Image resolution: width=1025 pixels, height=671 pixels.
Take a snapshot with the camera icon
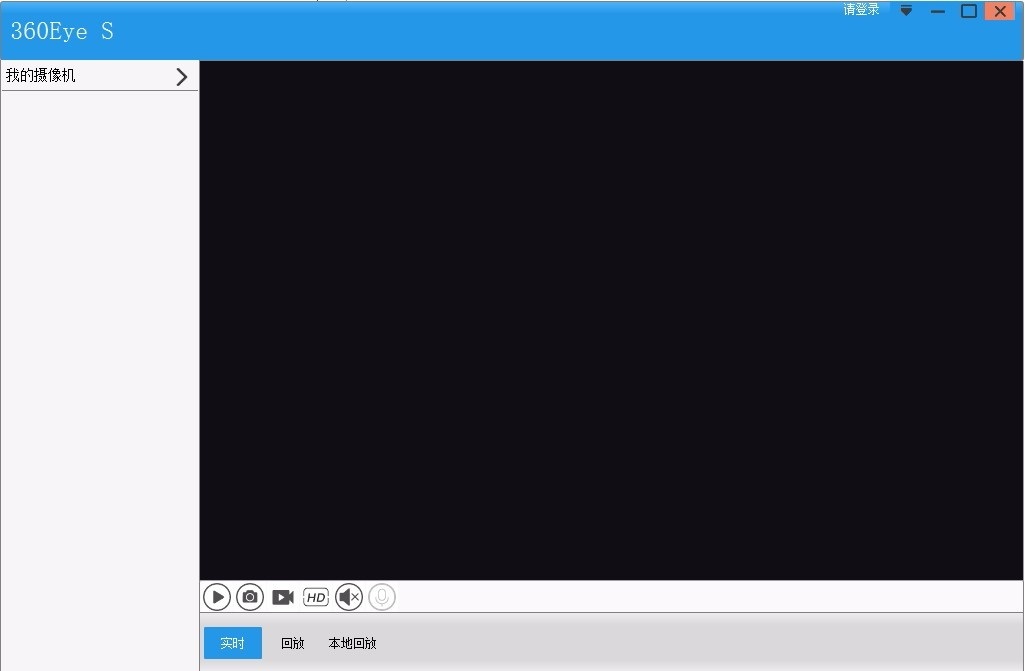250,597
